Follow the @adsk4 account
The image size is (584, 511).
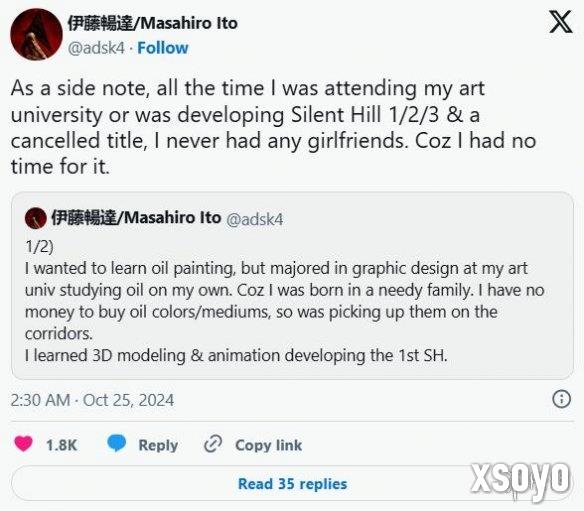coord(163,48)
